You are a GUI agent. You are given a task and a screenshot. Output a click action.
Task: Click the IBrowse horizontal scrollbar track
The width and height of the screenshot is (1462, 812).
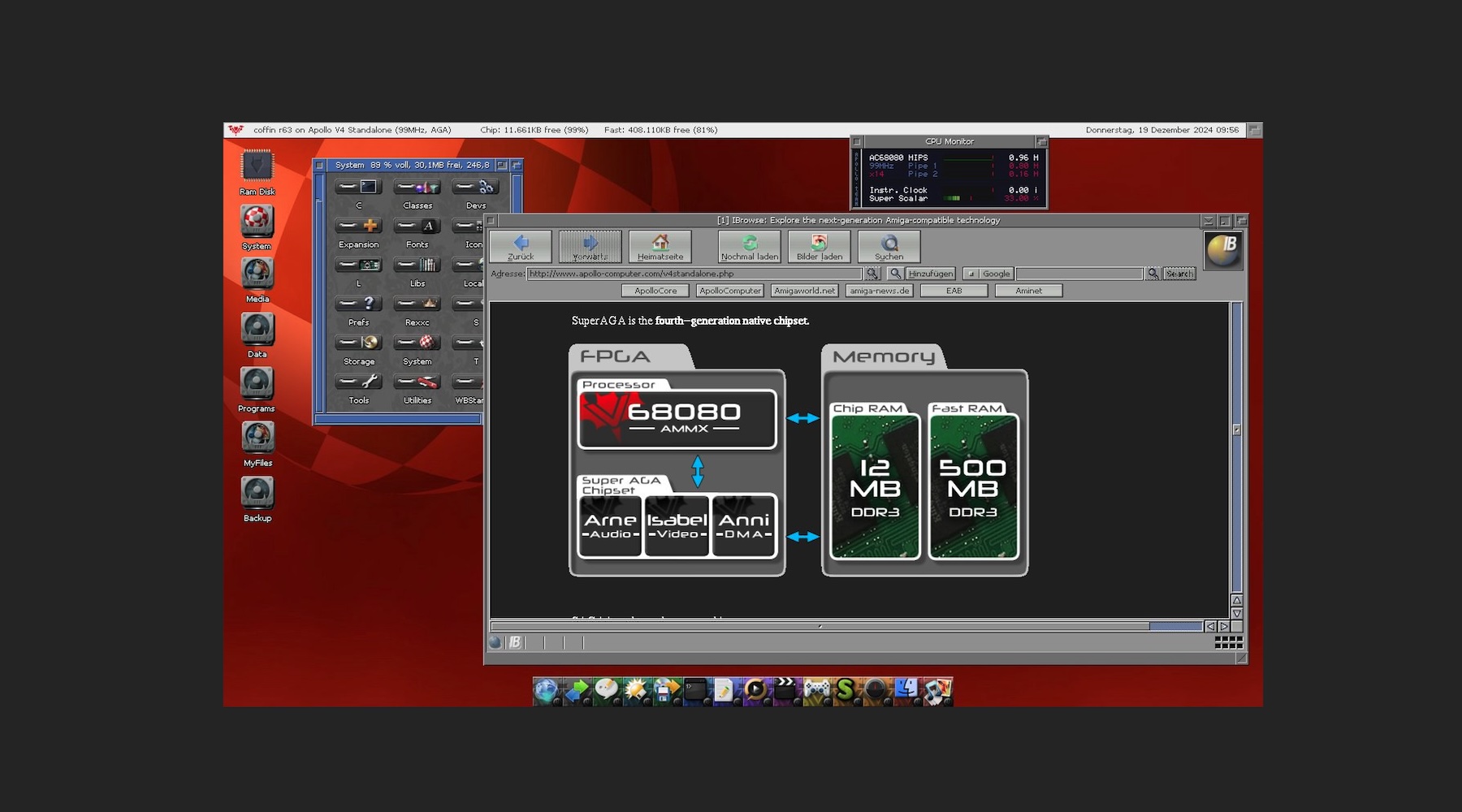[x=847, y=626]
